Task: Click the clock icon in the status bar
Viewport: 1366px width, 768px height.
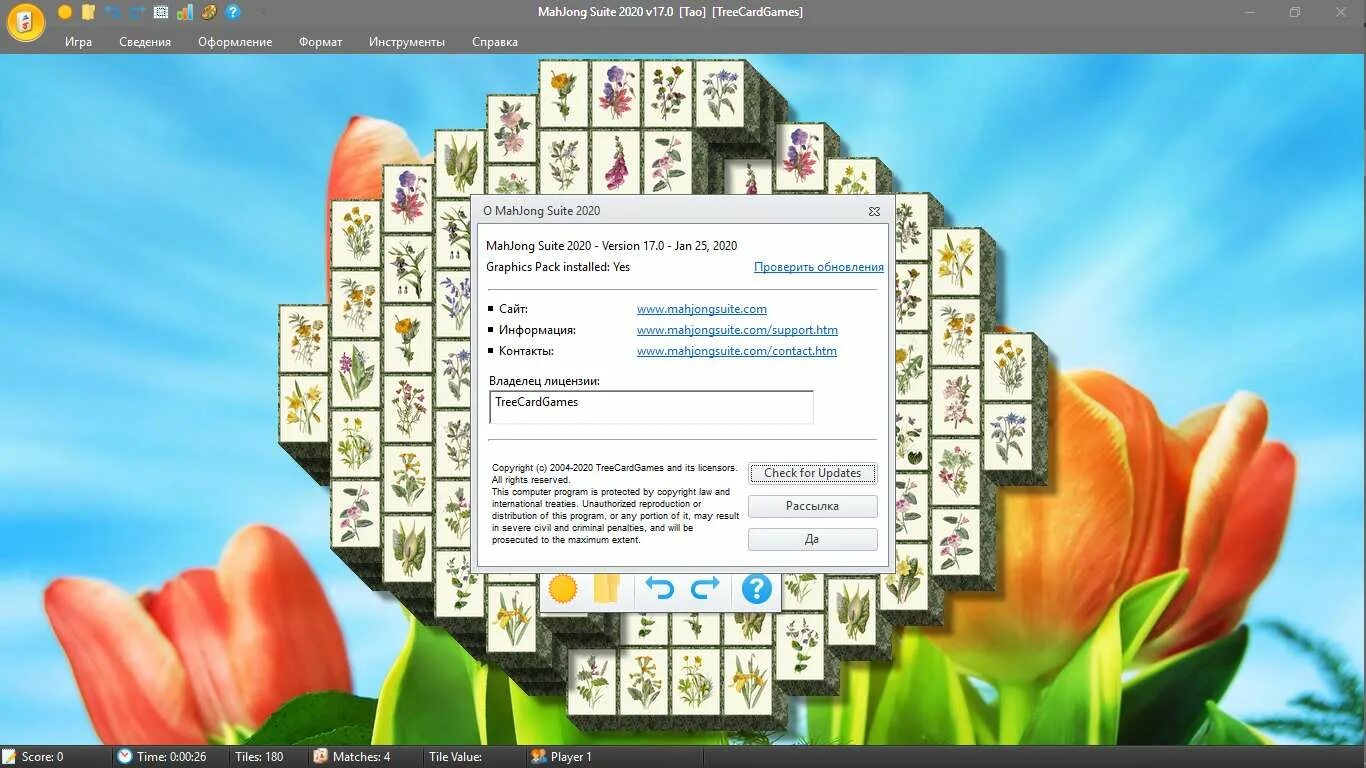Action: 125,757
